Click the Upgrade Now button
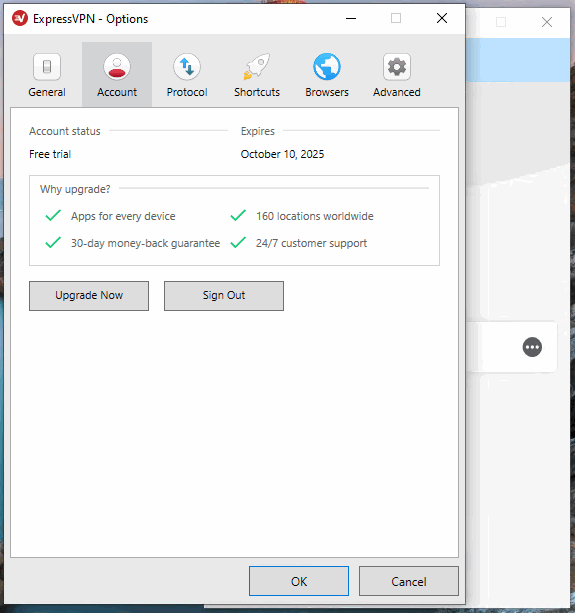 [89, 296]
